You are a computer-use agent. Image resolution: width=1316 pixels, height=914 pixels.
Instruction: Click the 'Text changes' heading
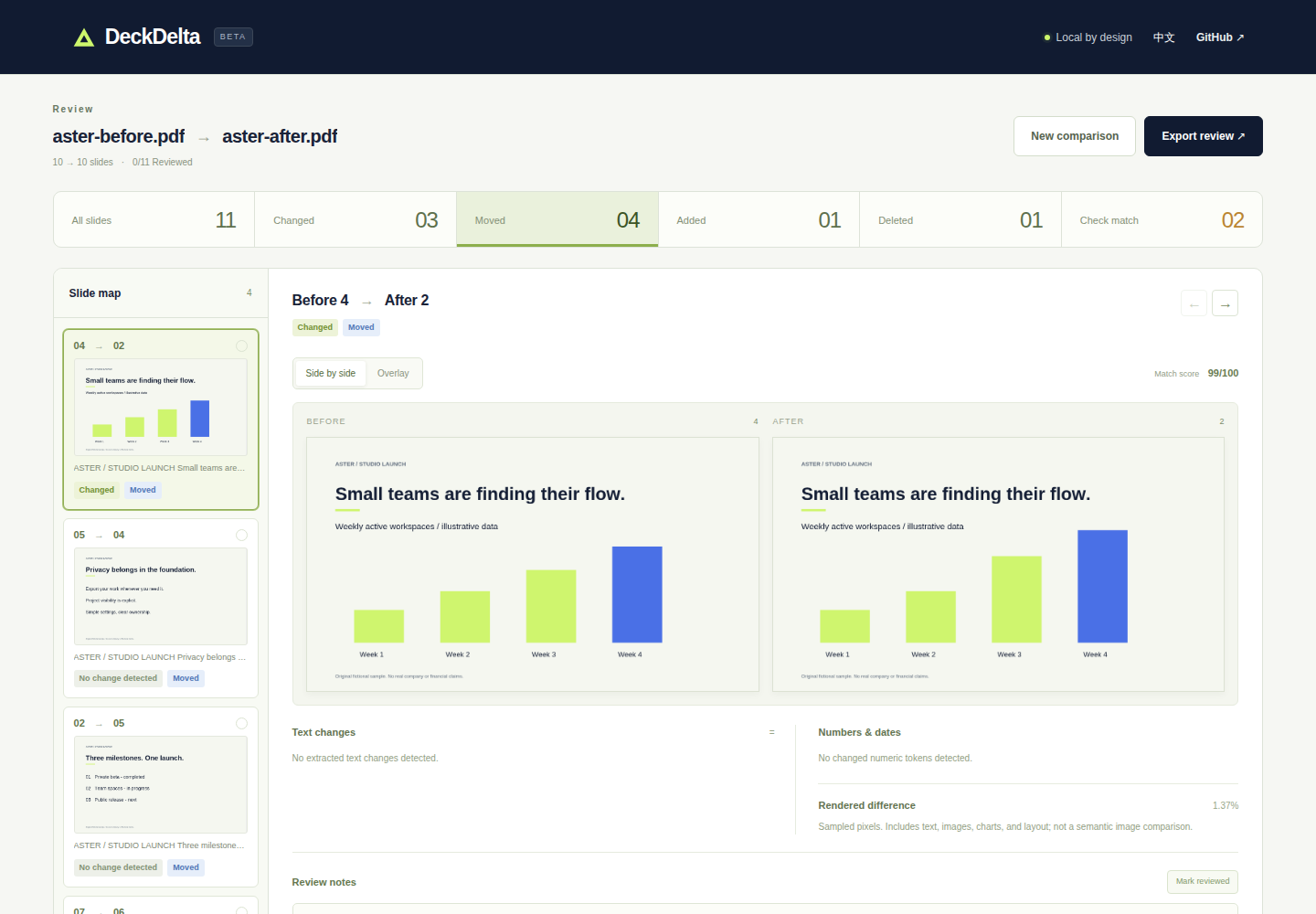pos(324,733)
